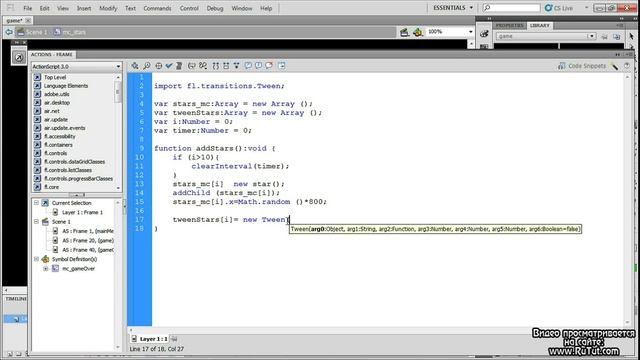
Task: Apply block comment icon
Action: tap(248, 66)
